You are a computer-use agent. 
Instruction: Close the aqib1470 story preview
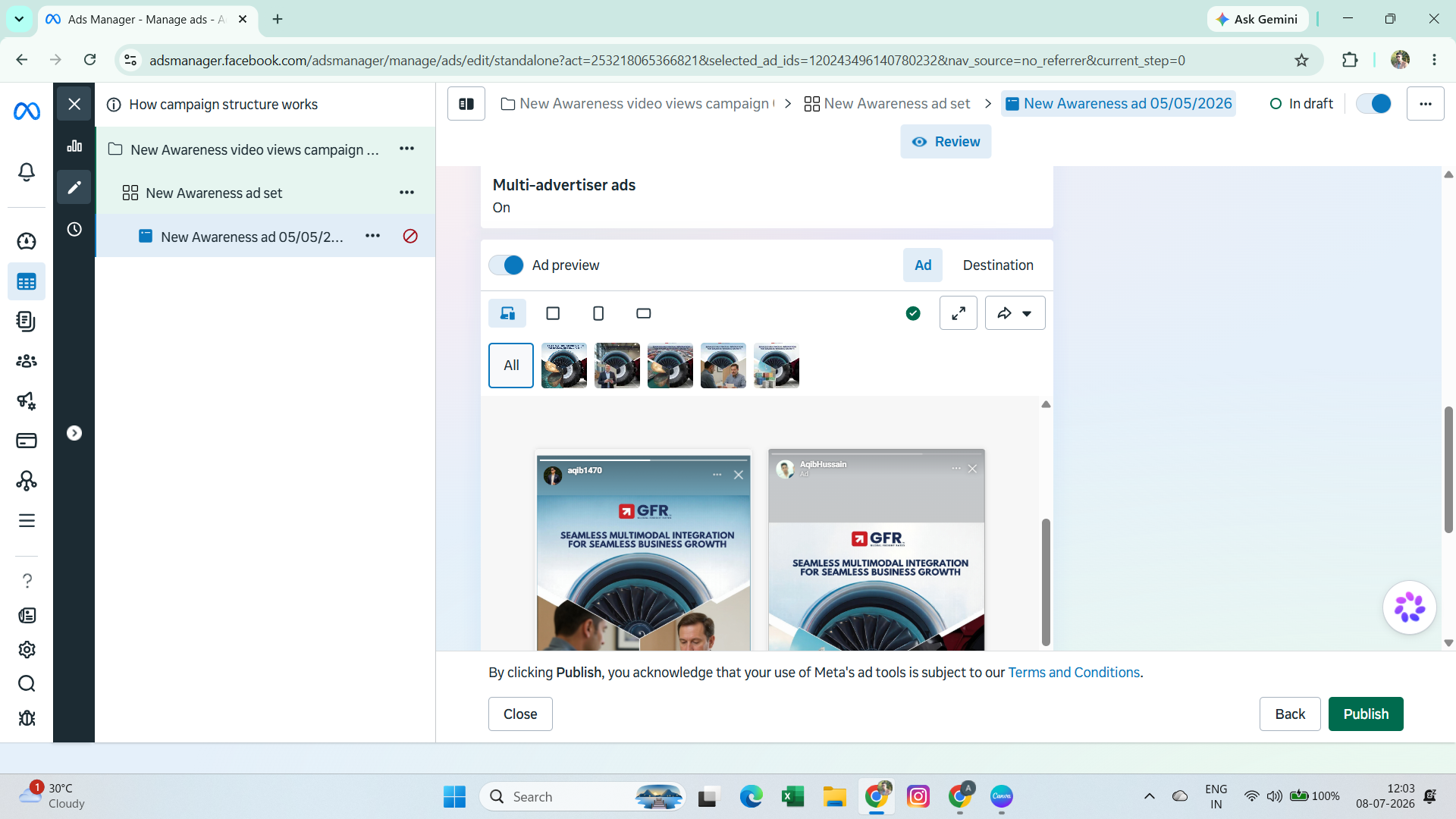[739, 475]
